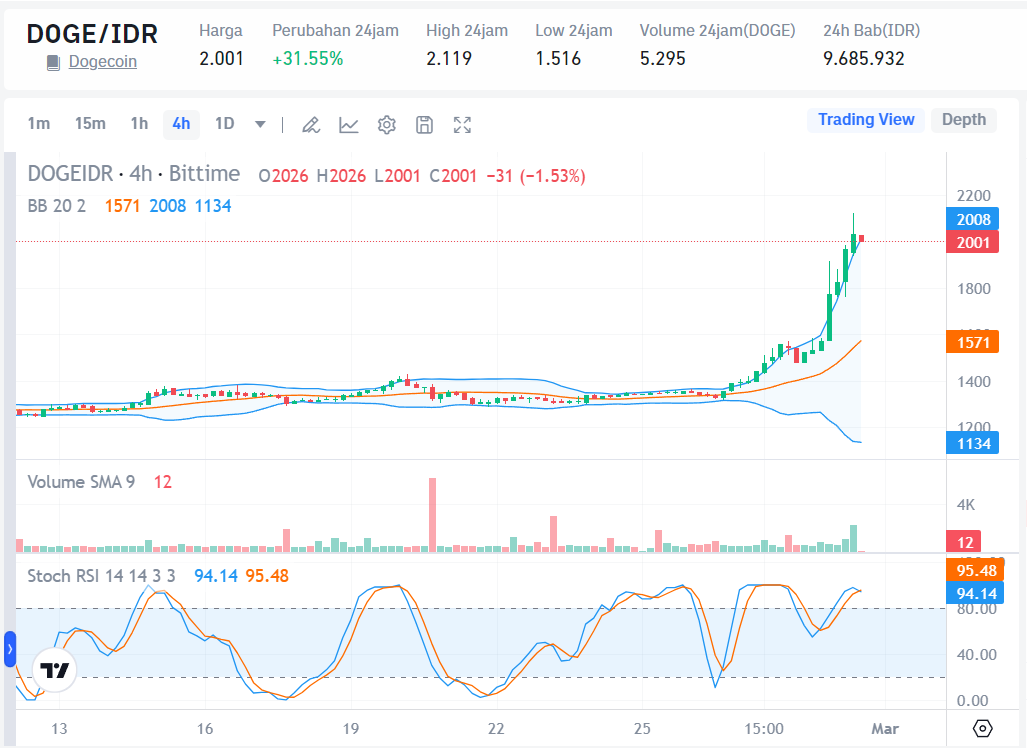The height and width of the screenshot is (748, 1027).
Task: Click the Harga price value 2.001
Action: click(221, 59)
